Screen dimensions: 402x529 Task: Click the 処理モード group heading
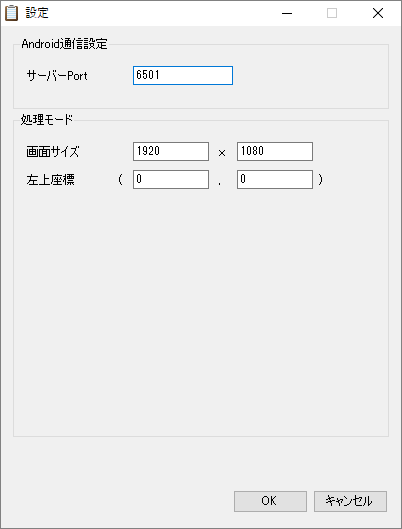pos(47,119)
